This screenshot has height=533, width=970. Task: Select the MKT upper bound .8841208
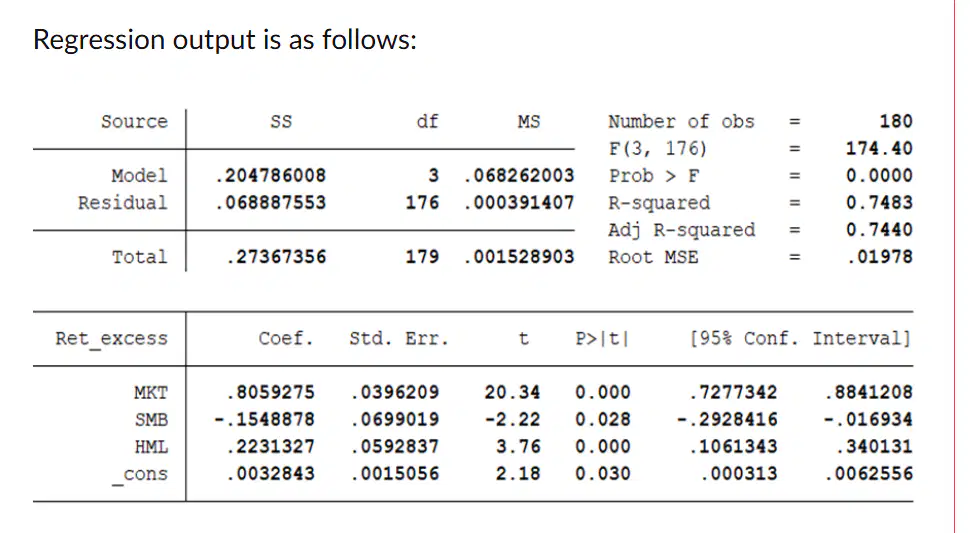coord(869,393)
